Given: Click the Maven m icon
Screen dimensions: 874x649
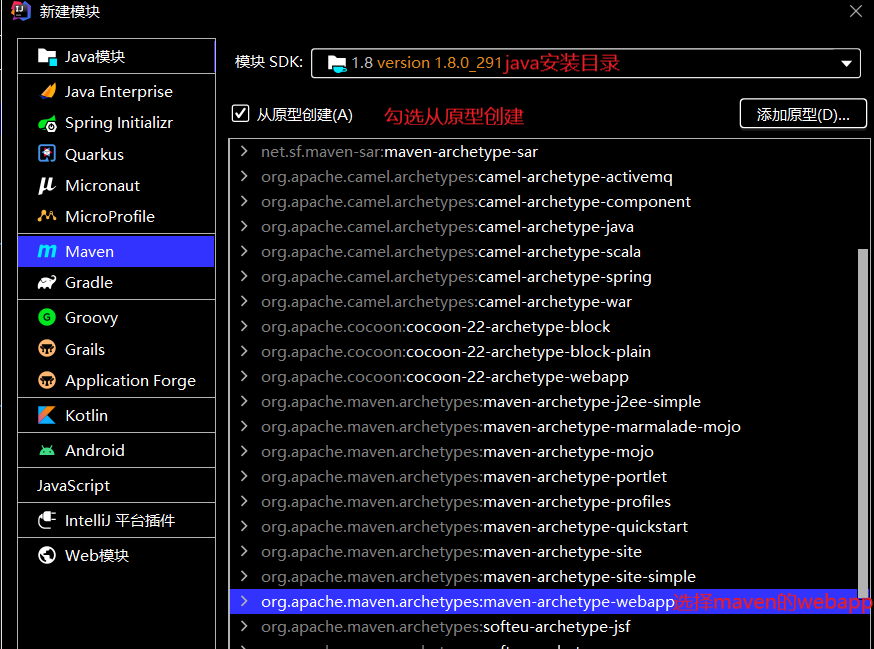Looking at the screenshot, I should coord(47,251).
